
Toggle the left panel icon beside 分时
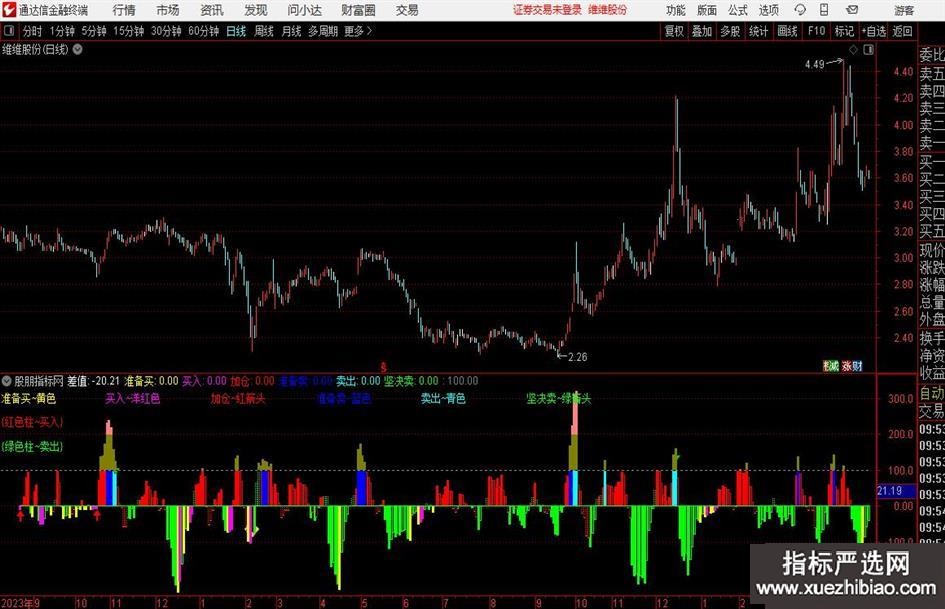point(9,31)
